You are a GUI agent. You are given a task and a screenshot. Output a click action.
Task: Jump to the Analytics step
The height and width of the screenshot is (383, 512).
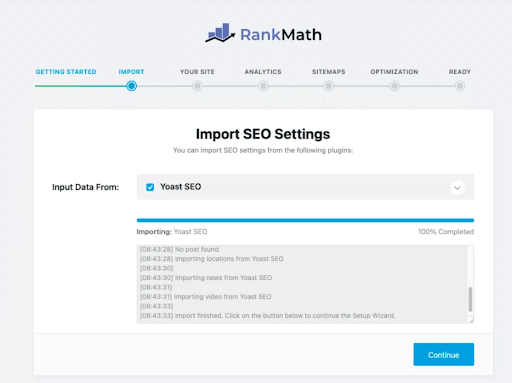point(263,72)
